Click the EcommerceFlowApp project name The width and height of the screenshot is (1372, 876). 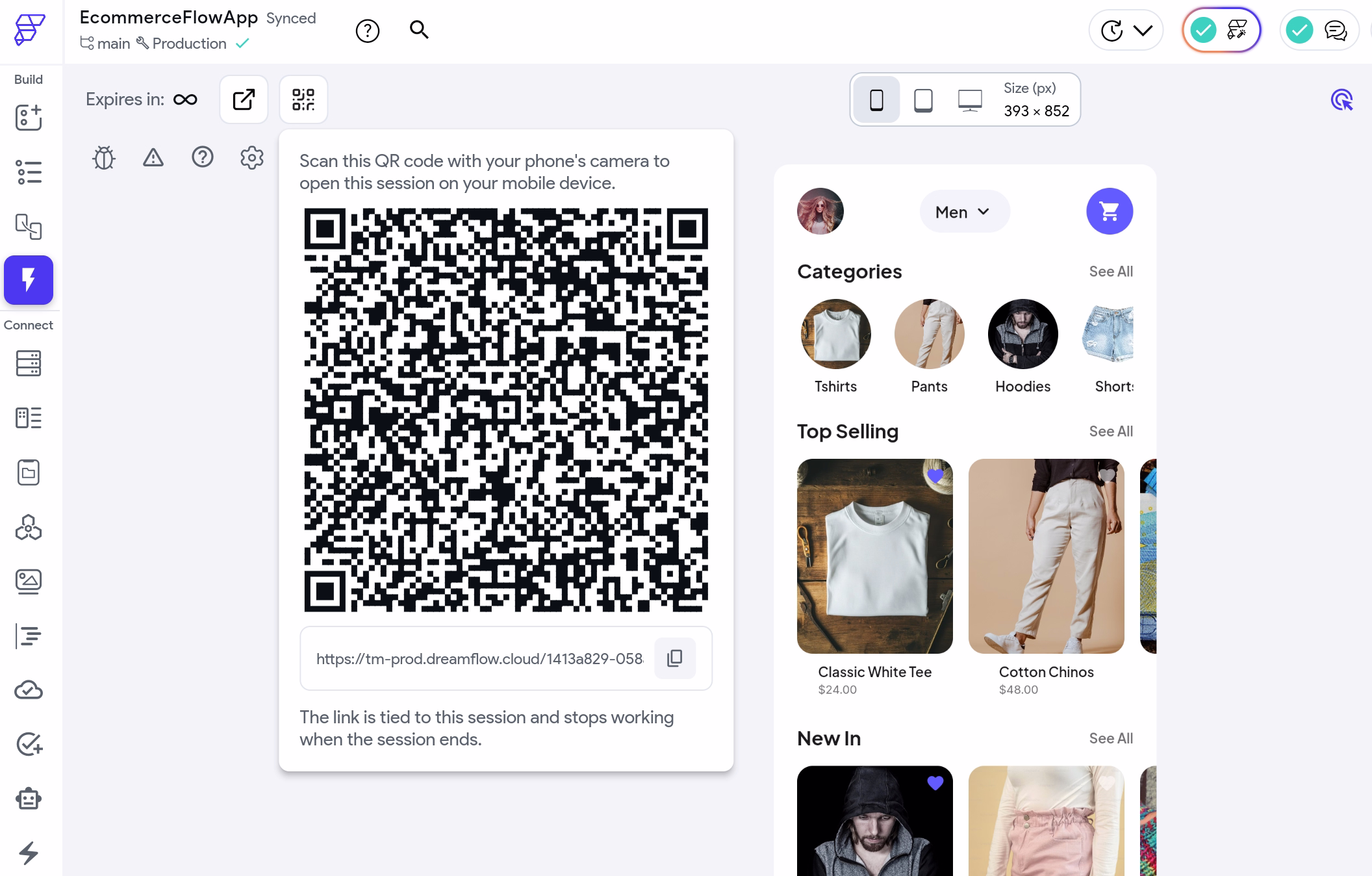coord(169,18)
